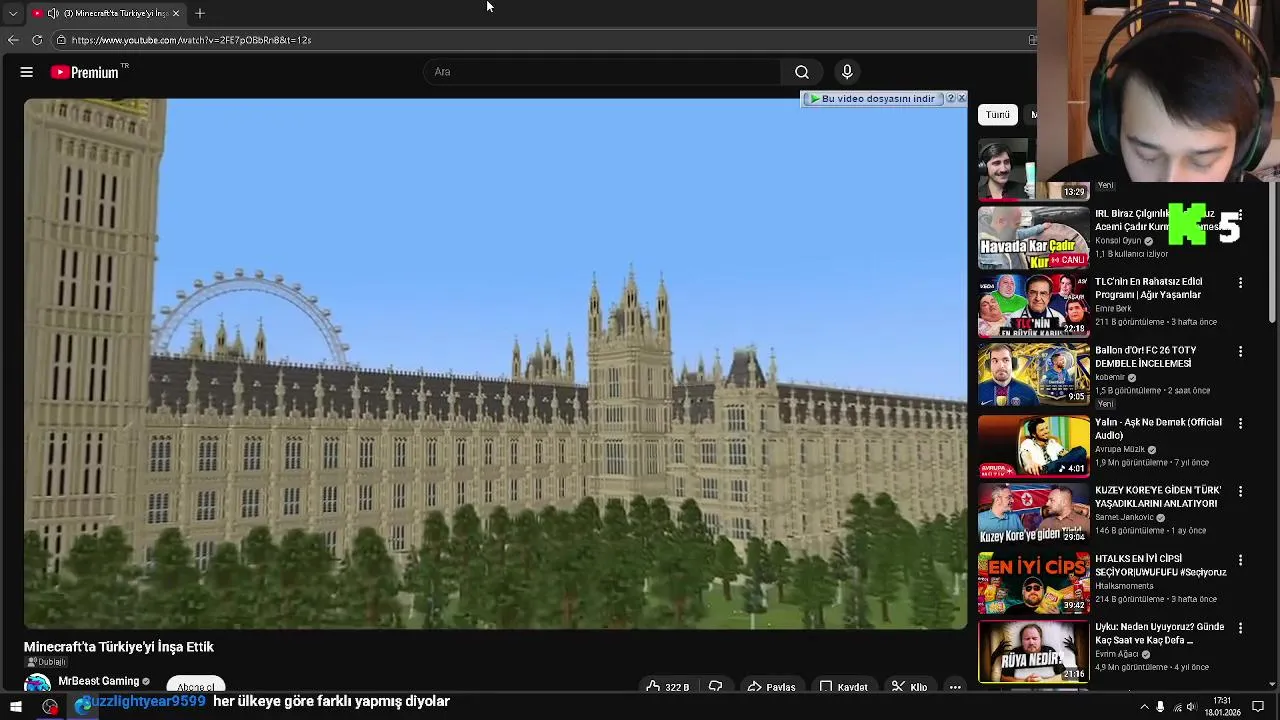Open options for Ballon d'Or FC 26 video
The height and width of the screenshot is (720, 1280).
(x=1240, y=351)
